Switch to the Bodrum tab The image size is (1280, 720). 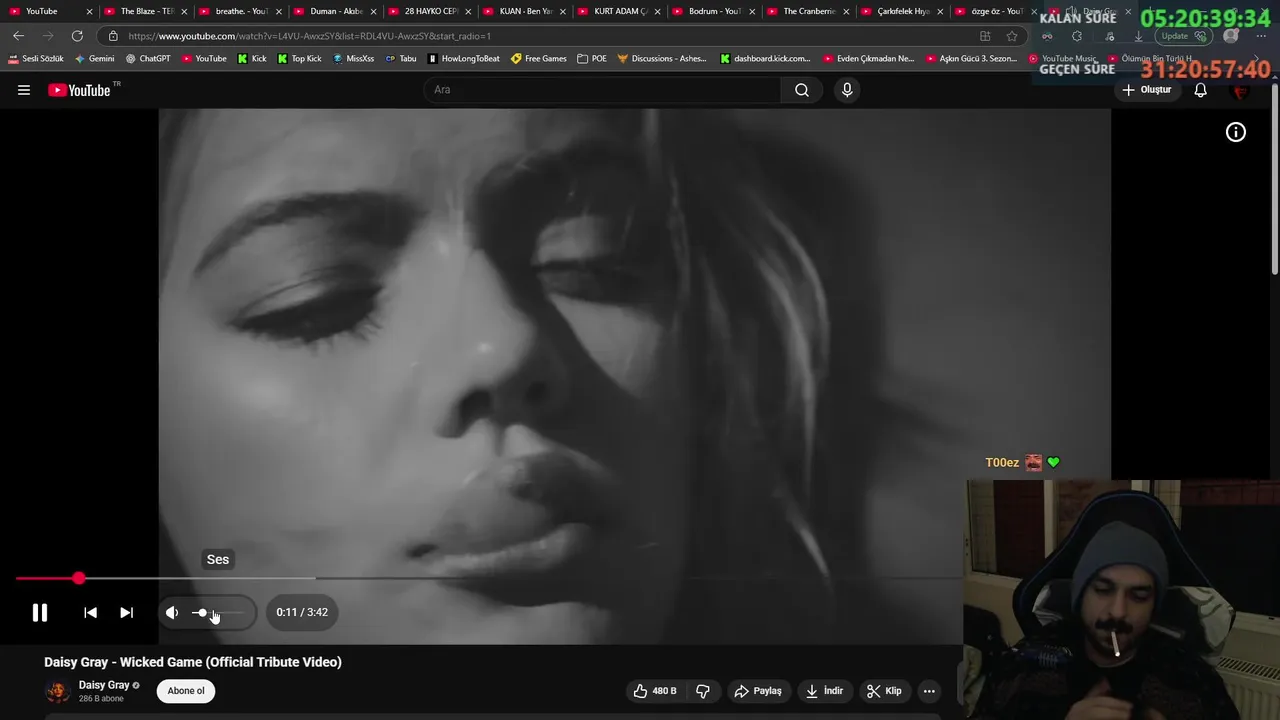point(714,11)
